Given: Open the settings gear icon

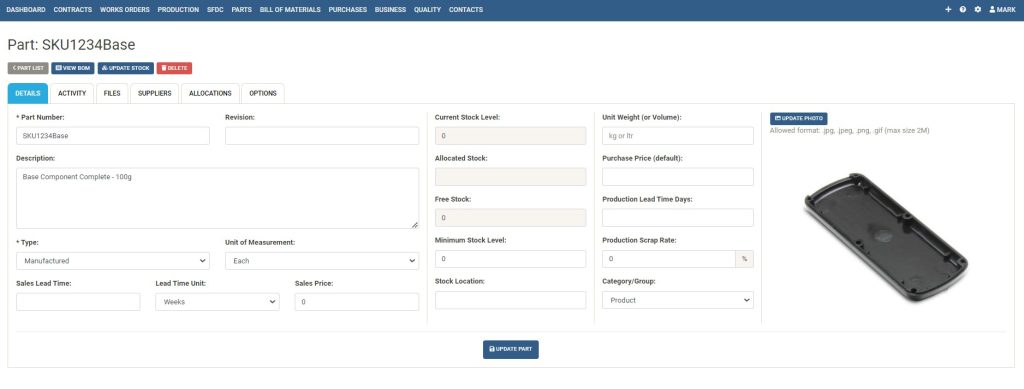Looking at the screenshot, I should [x=978, y=10].
